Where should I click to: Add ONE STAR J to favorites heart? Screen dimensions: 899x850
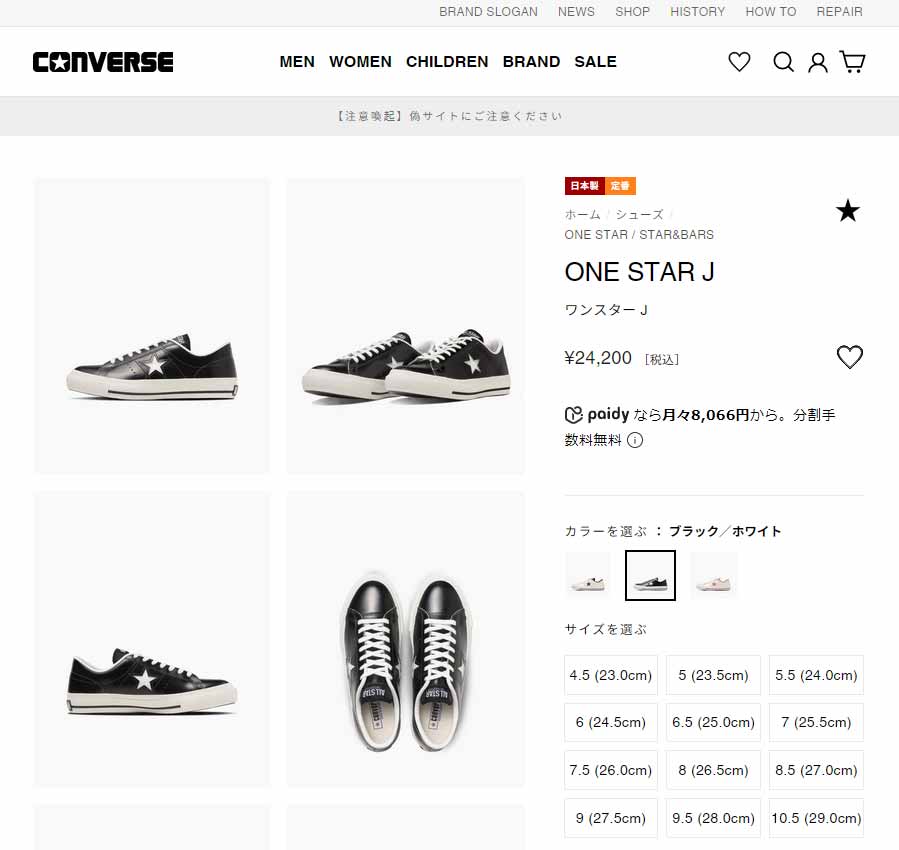(850, 357)
